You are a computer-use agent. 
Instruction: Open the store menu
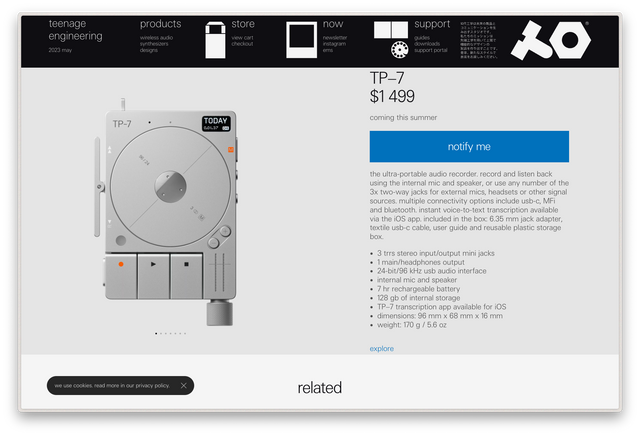point(243,24)
